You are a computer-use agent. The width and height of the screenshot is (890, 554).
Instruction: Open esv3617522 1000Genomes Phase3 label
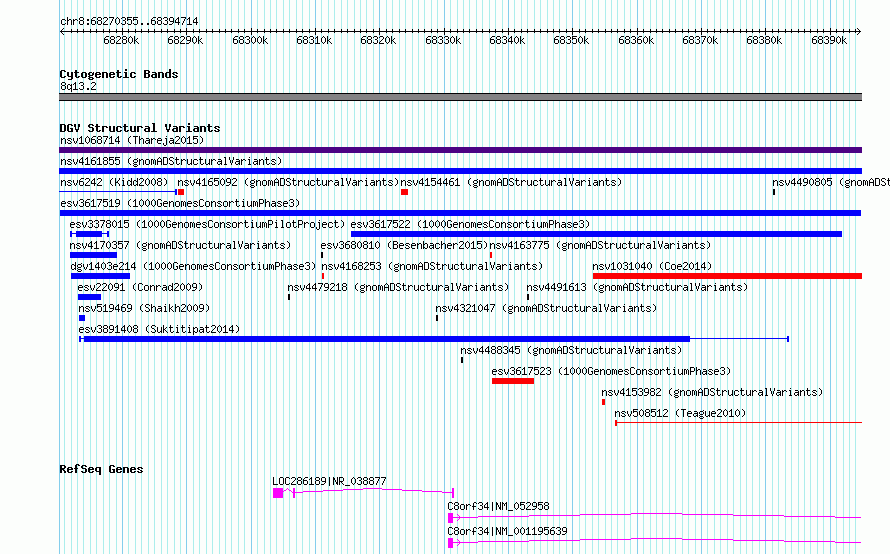[470, 224]
